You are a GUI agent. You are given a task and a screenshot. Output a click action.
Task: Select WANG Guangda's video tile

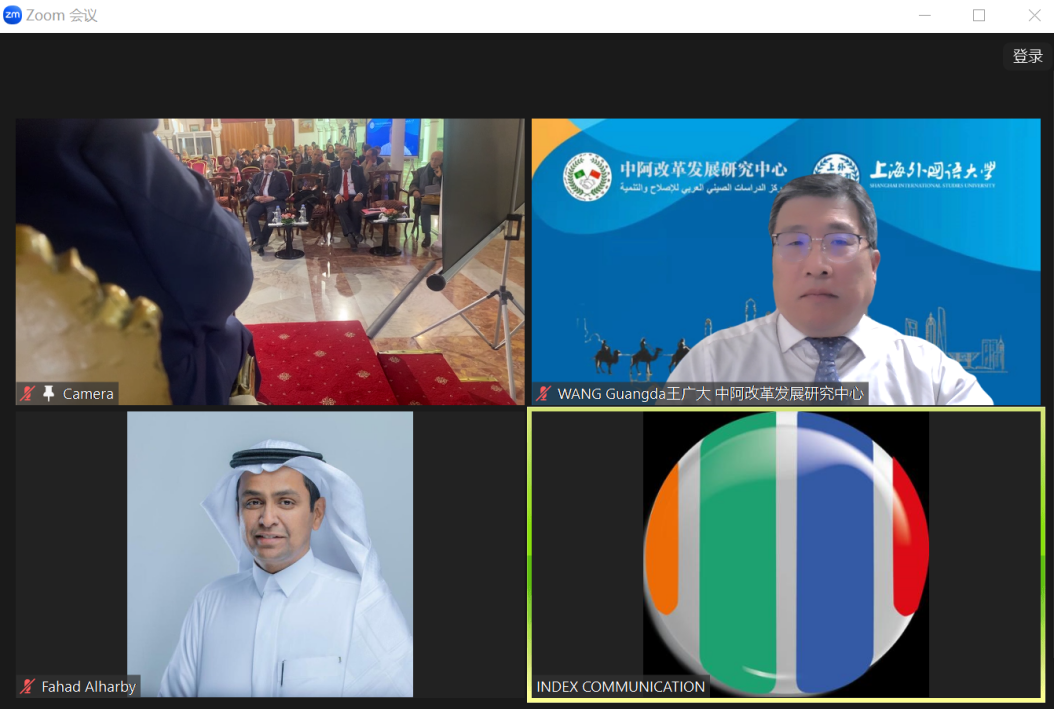point(787,260)
